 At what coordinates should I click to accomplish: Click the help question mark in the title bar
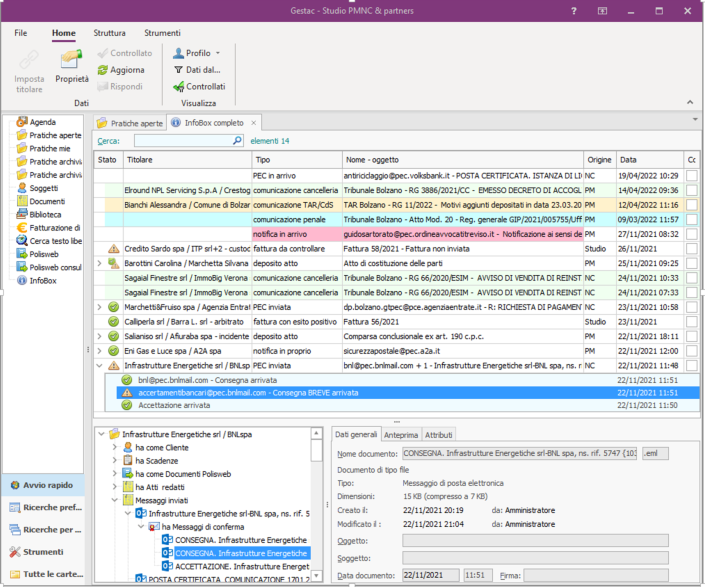pos(574,11)
